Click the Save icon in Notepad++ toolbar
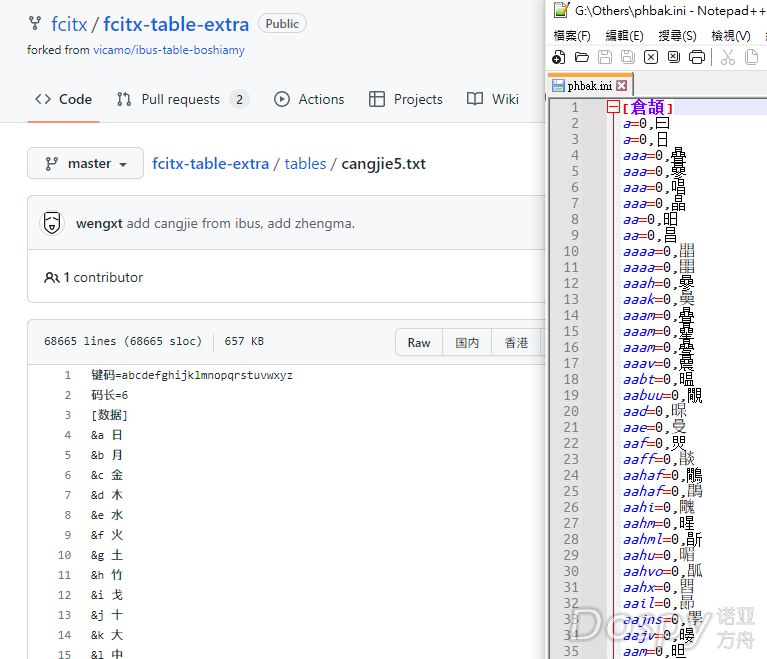Image resolution: width=767 pixels, height=659 pixels. pos(605,58)
